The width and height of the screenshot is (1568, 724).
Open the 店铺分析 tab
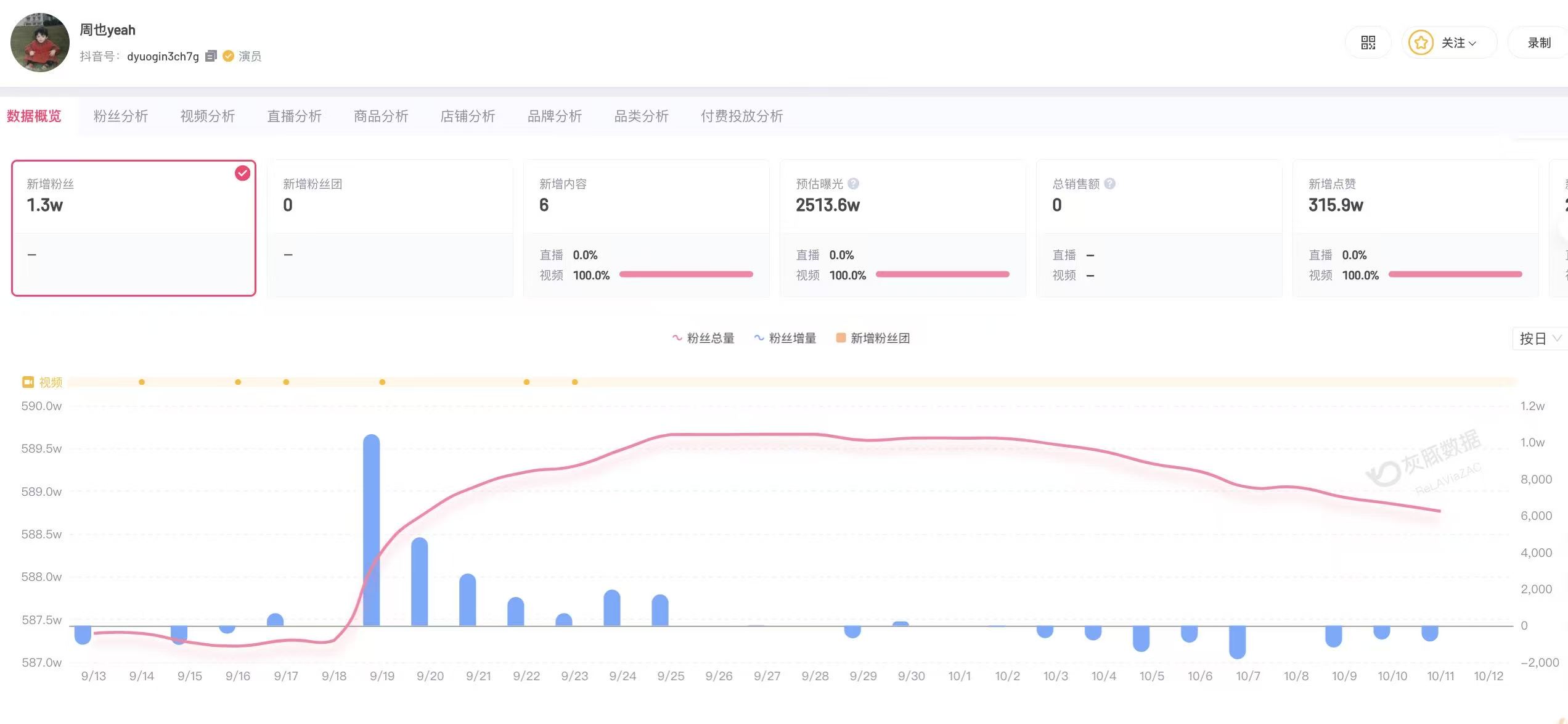pyautogui.click(x=468, y=116)
